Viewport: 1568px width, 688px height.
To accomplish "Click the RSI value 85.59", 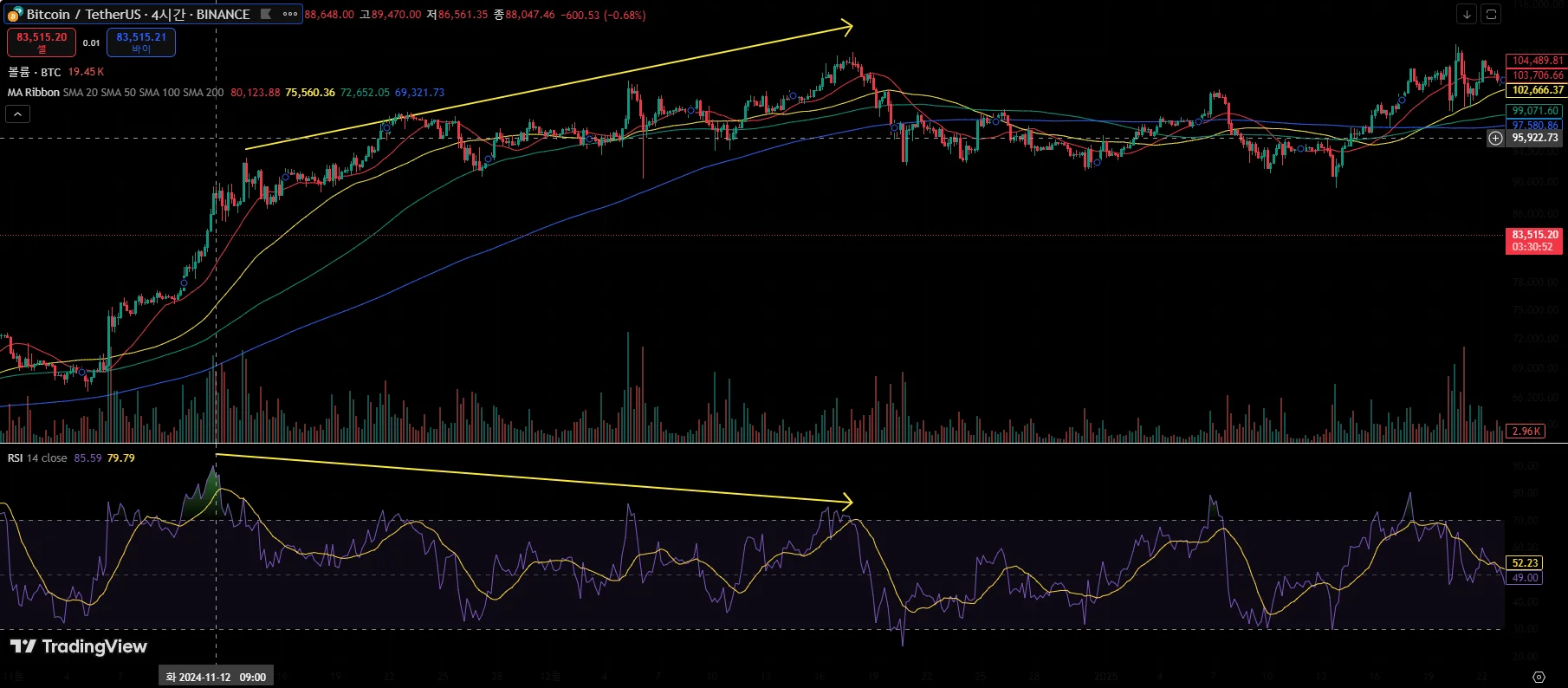I will point(87,458).
